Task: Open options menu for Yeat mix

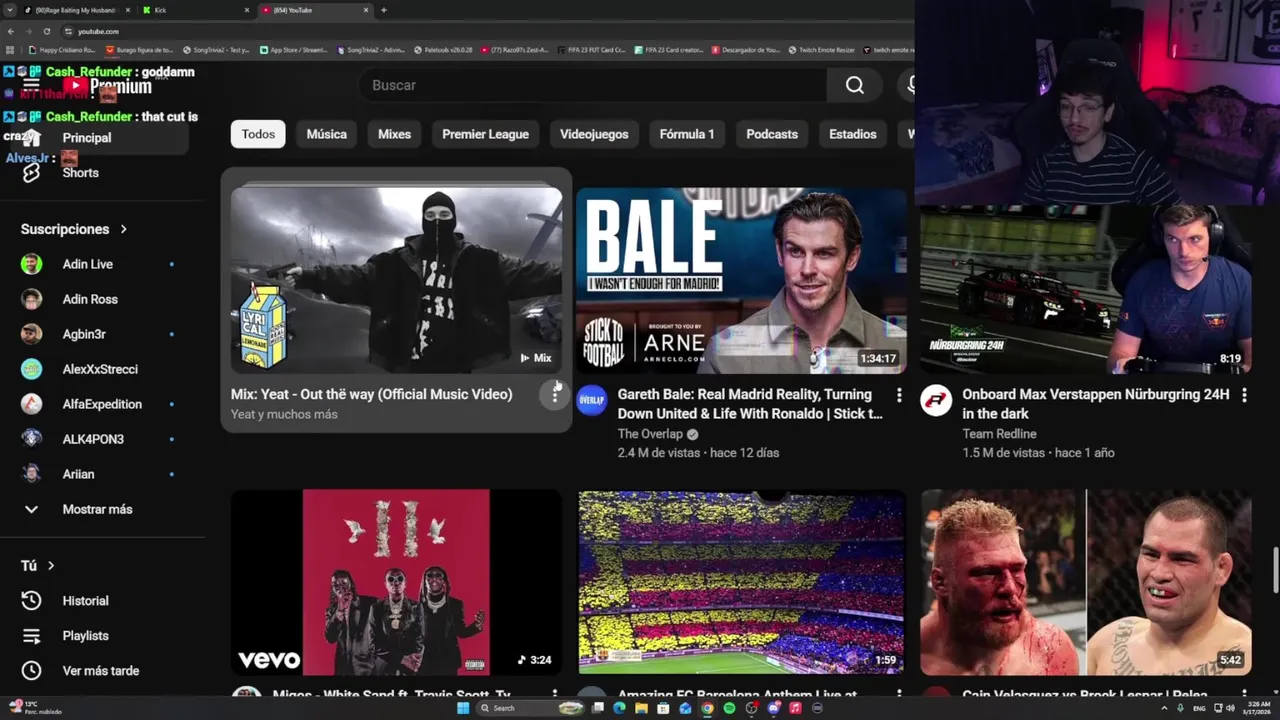Action: [x=555, y=395]
